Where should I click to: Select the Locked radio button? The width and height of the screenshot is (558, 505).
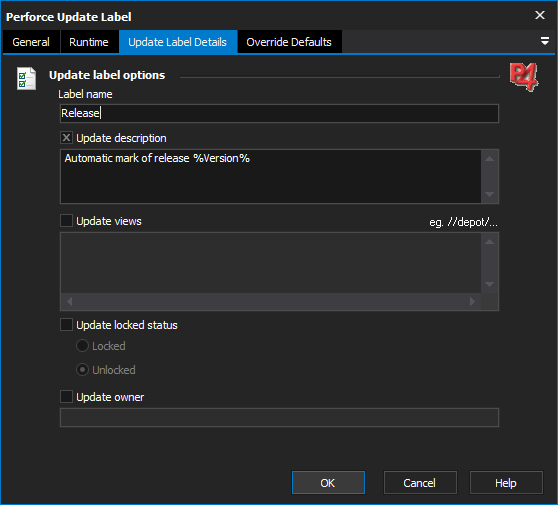[x=82, y=346]
